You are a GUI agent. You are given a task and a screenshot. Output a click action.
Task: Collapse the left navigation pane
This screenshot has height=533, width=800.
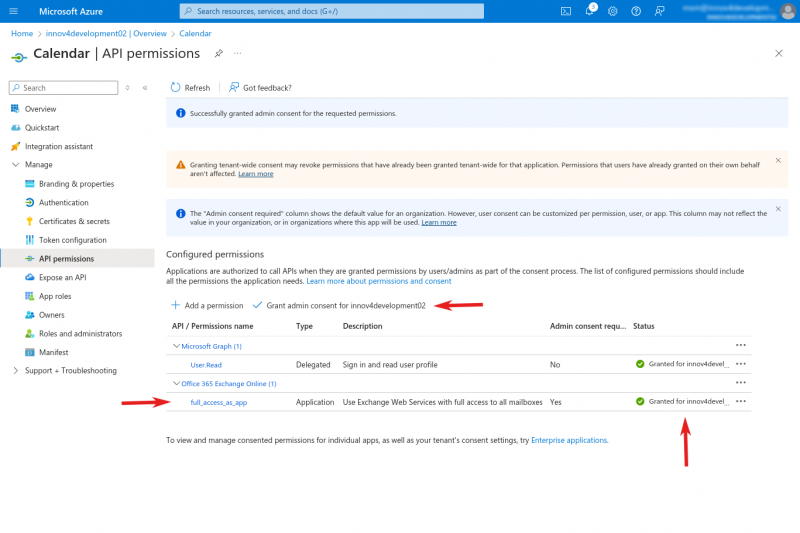click(145, 88)
